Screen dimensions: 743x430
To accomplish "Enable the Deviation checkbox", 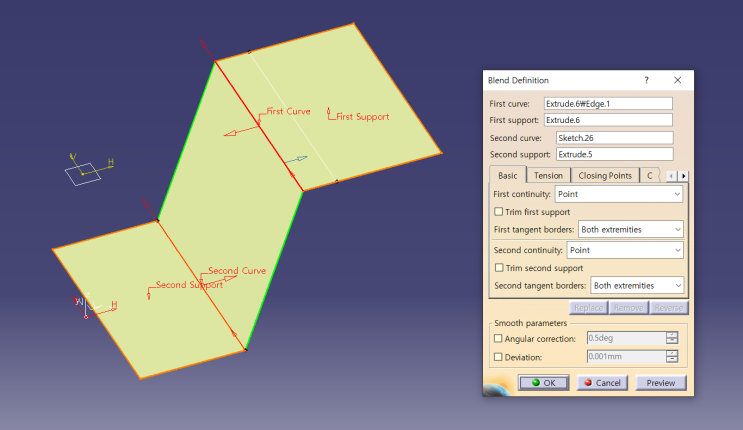I will (x=498, y=357).
